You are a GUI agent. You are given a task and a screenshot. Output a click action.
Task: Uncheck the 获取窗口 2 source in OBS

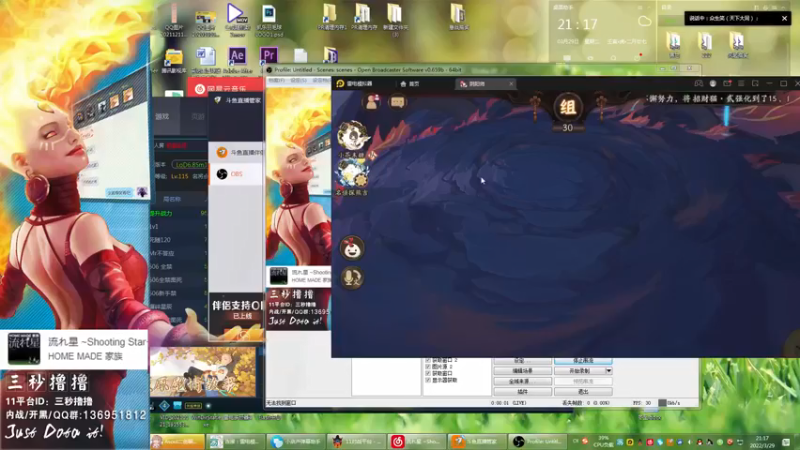click(428, 360)
